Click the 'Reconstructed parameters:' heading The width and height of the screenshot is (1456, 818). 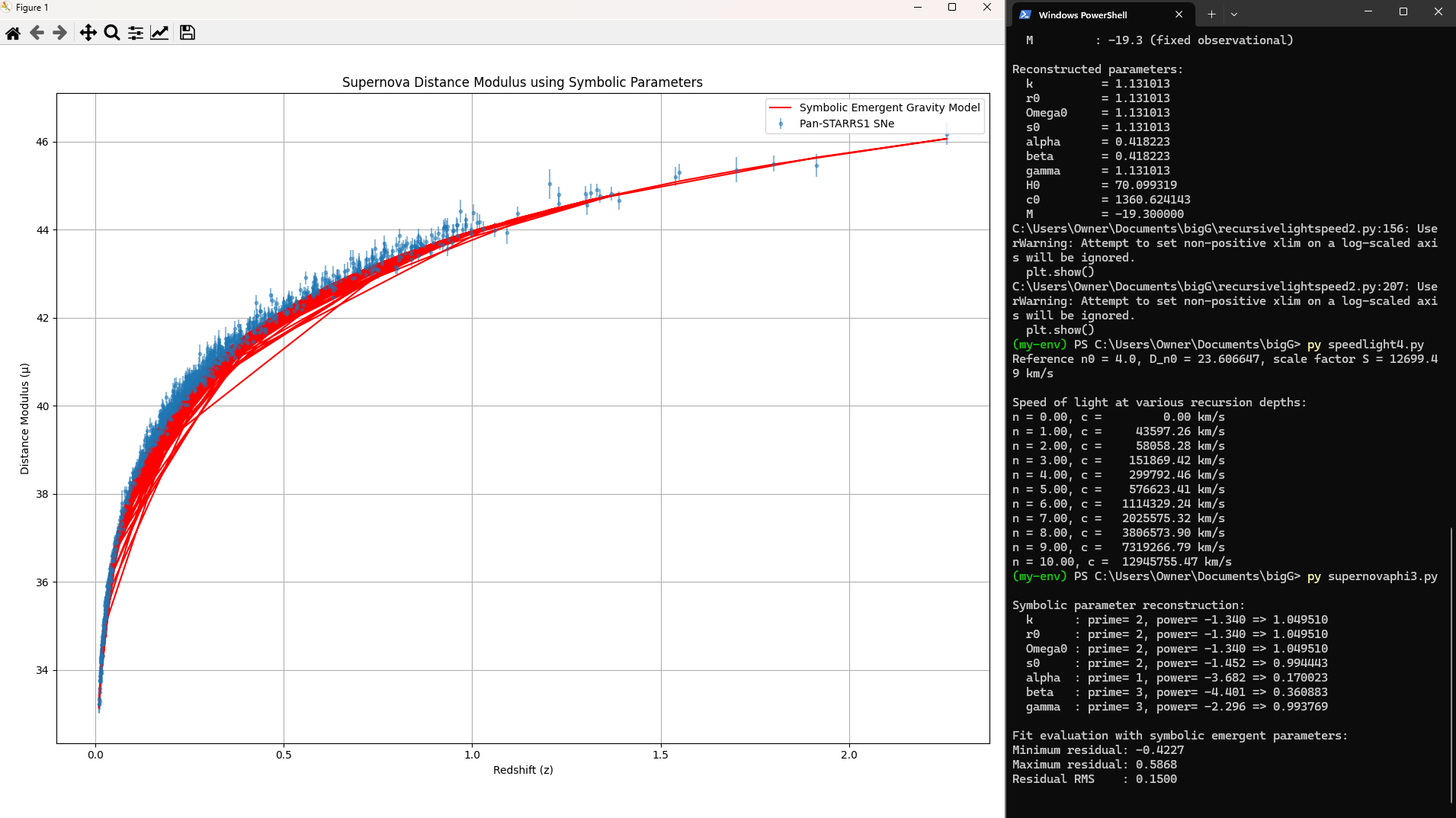1097,69
